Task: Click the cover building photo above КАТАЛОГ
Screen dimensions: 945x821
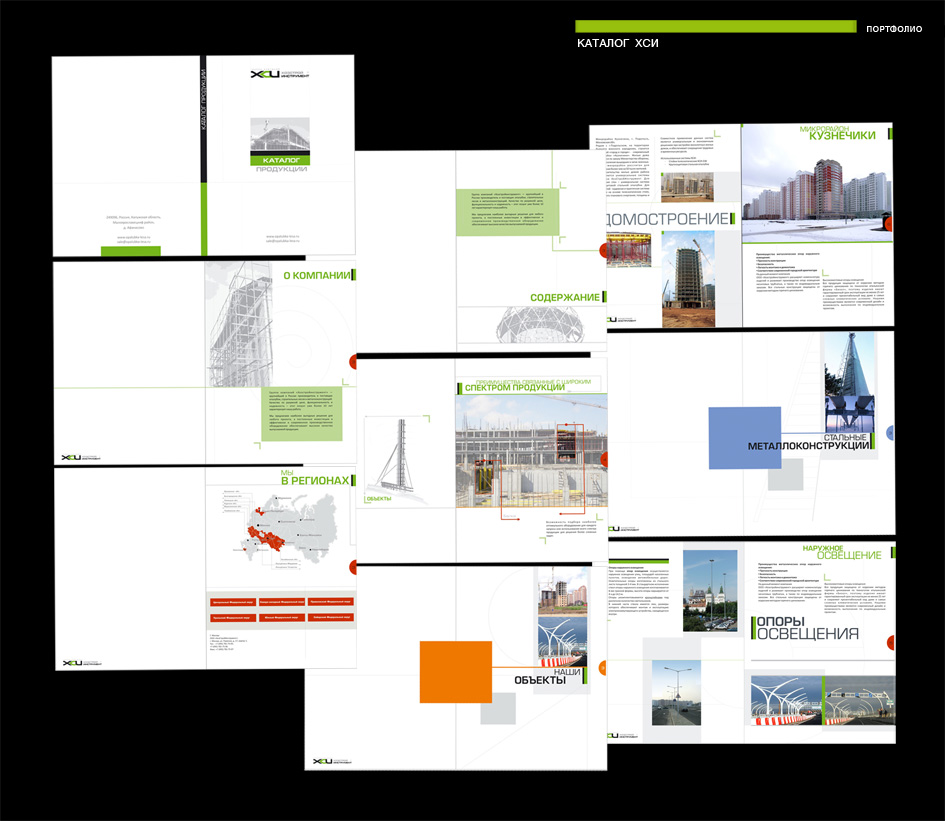Action: (x=280, y=134)
